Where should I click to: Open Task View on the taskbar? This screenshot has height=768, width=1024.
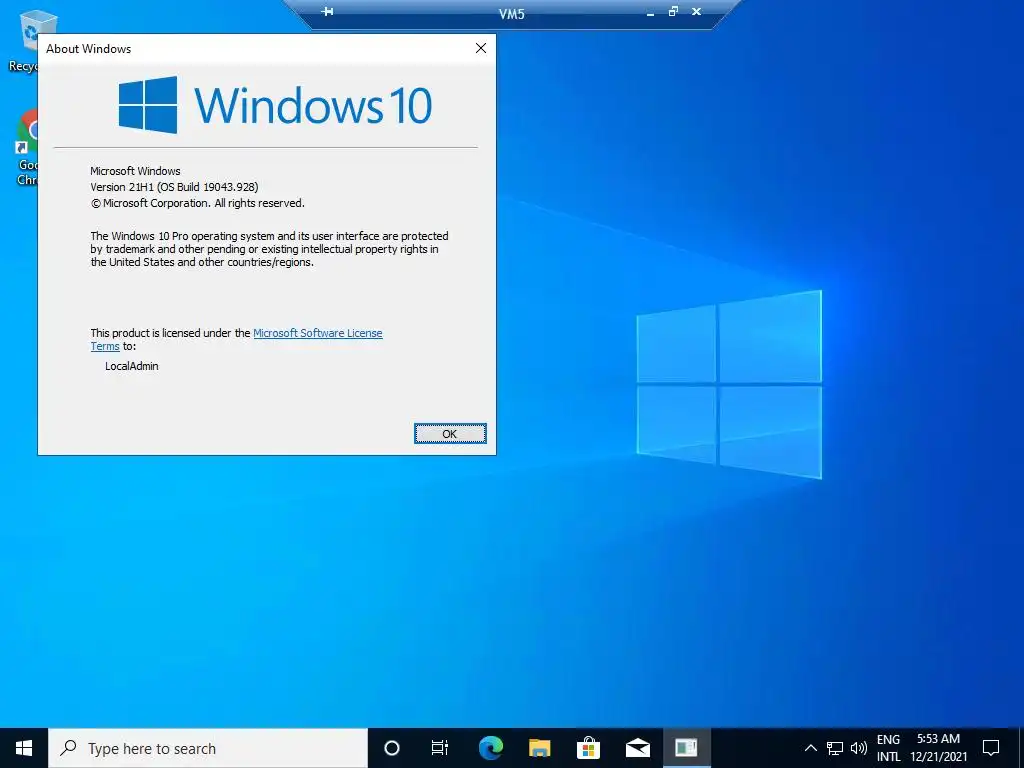point(440,748)
